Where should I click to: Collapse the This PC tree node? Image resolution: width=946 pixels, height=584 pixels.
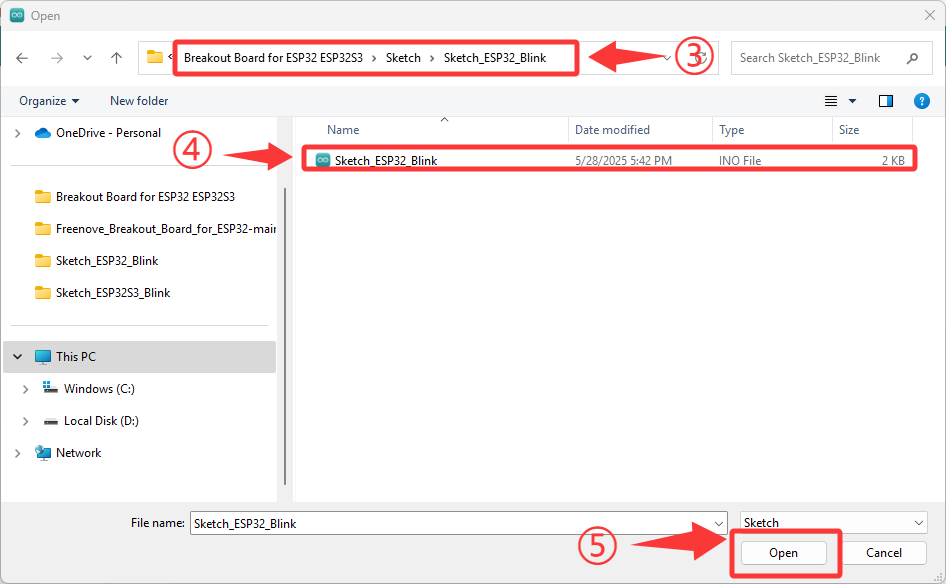coord(17,357)
